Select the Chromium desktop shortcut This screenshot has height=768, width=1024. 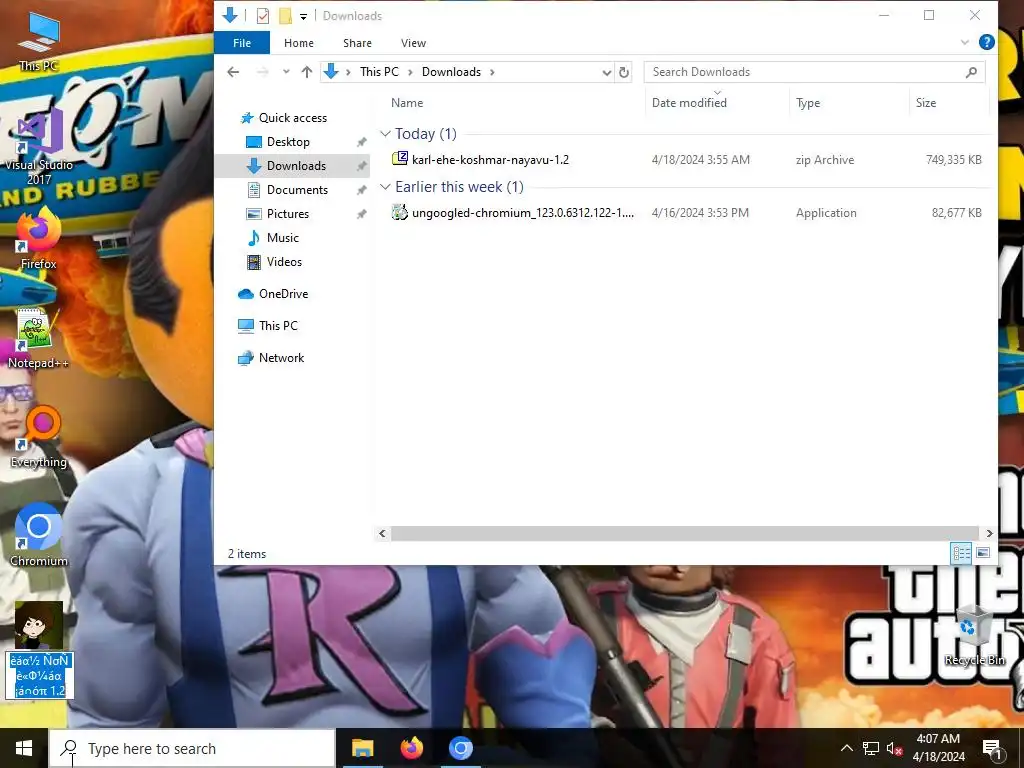(x=39, y=536)
